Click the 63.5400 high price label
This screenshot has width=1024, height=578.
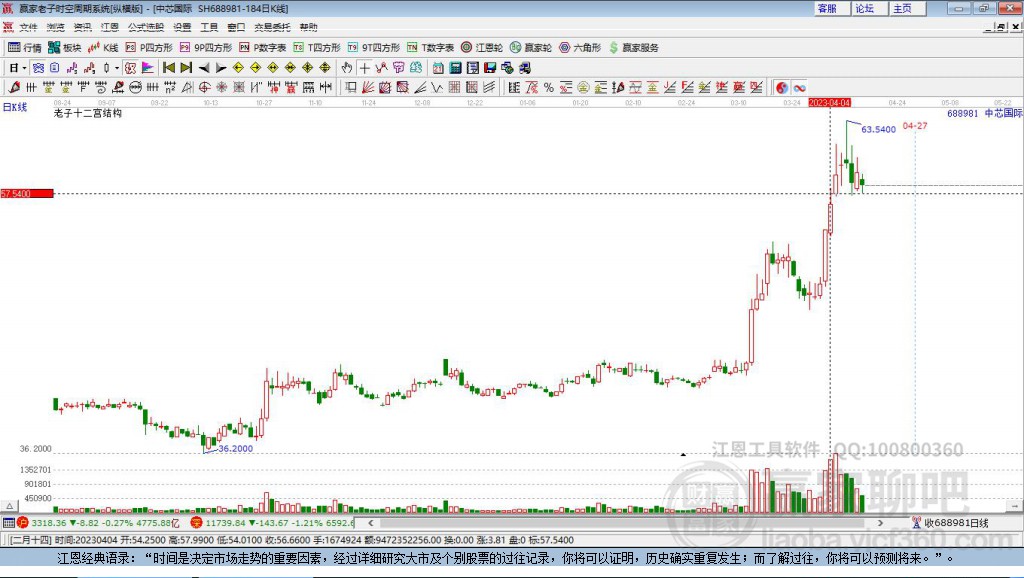(878, 129)
